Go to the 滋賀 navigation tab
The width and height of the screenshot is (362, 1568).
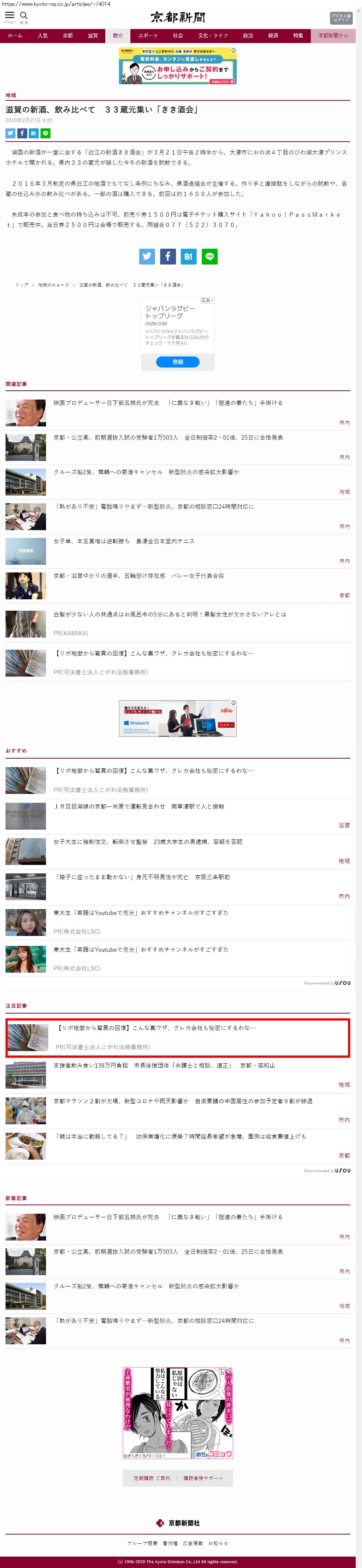point(93,36)
